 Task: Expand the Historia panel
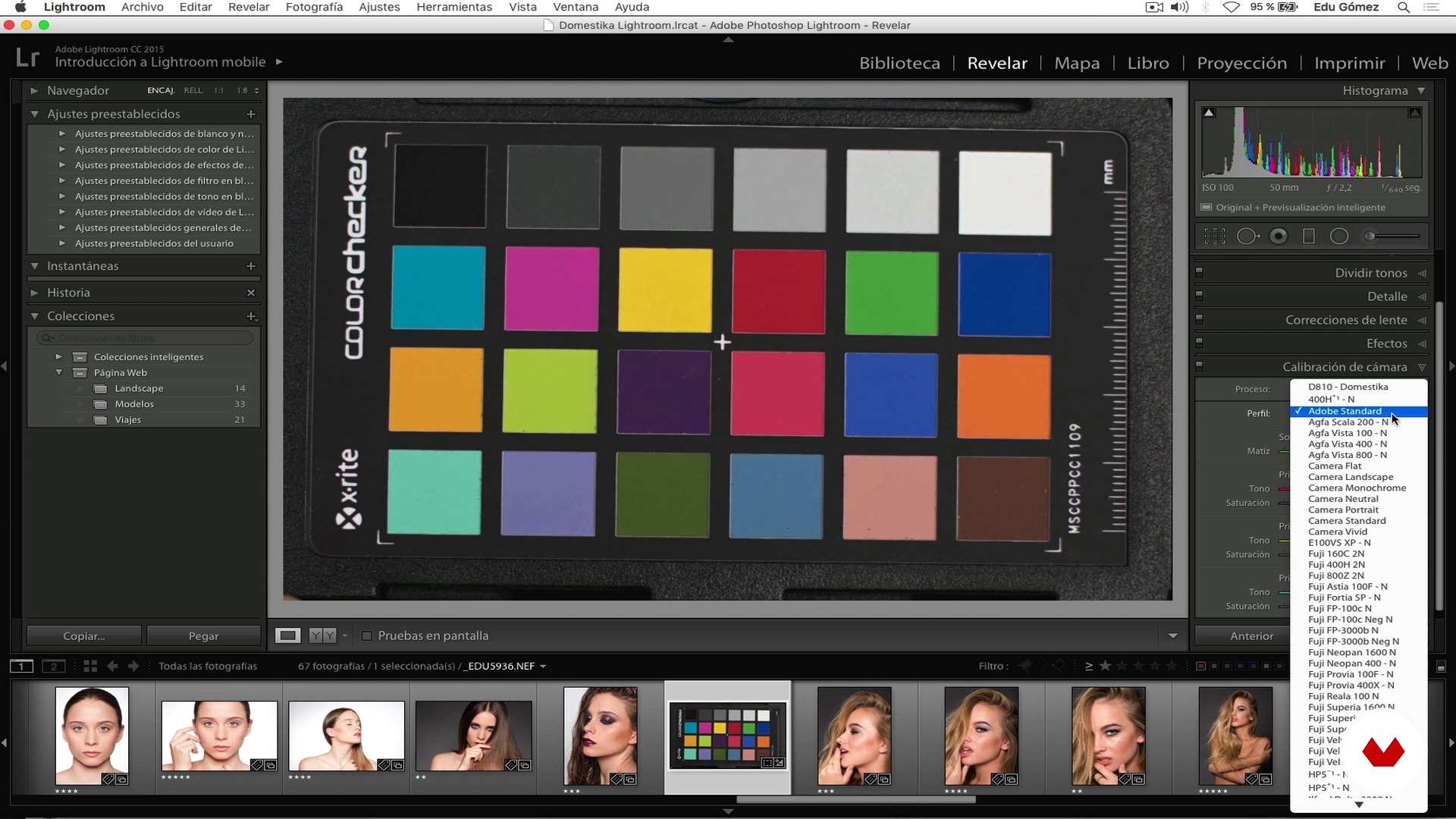pos(34,293)
